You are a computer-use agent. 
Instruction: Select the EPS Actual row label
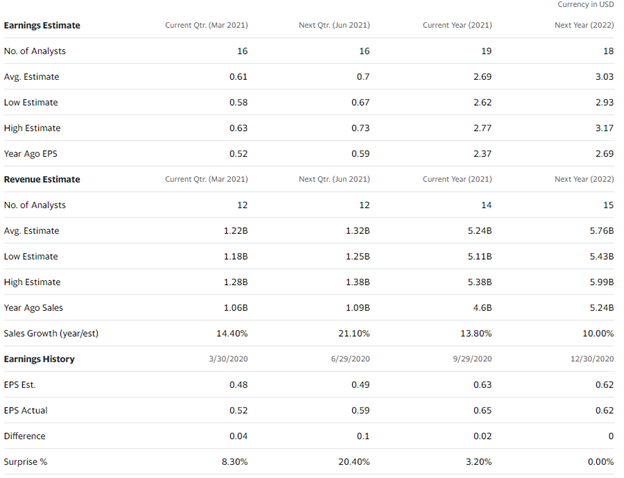[x=28, y=410]
